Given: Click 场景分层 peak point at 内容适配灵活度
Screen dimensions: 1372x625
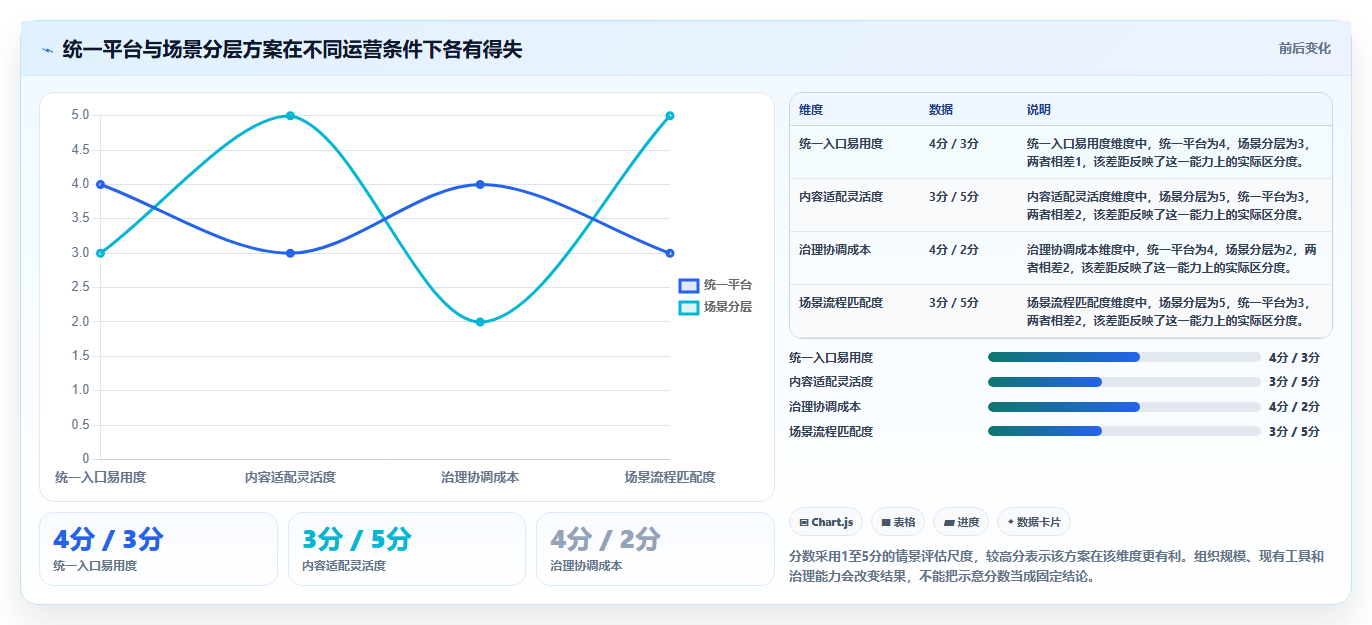Looking at the screenshot, I should pyautogui.click(x=290, y=115).
